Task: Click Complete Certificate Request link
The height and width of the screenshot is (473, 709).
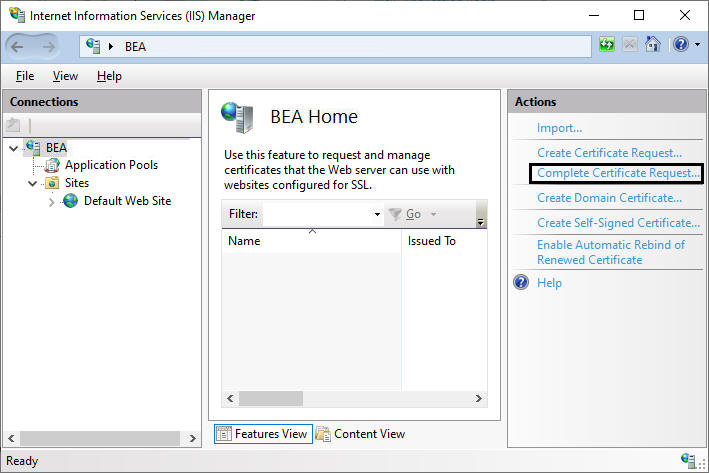Action: coord(618,173)
